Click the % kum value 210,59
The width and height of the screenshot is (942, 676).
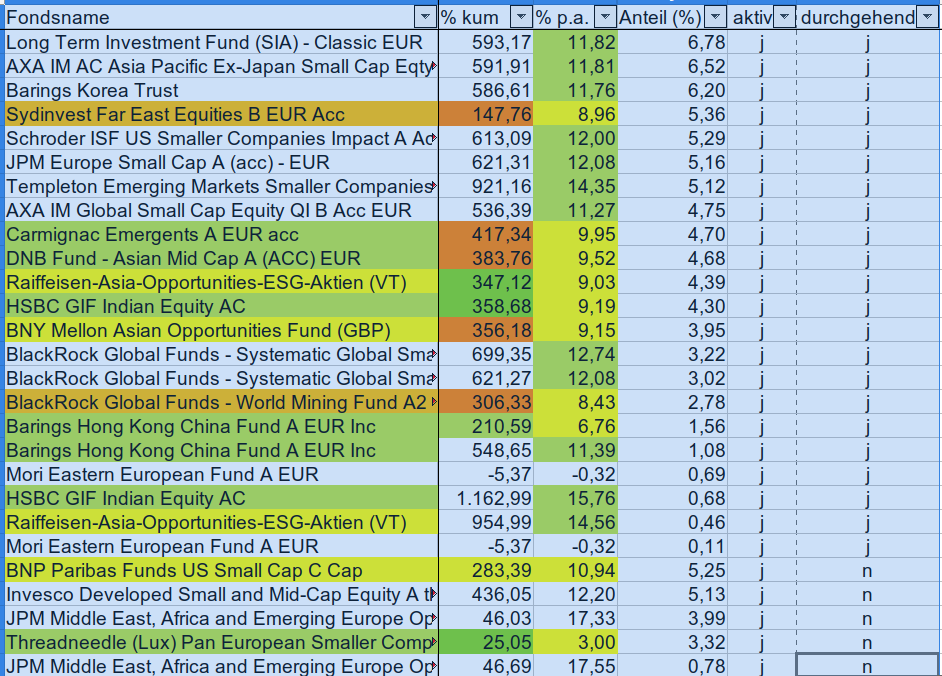coord(486,427)
